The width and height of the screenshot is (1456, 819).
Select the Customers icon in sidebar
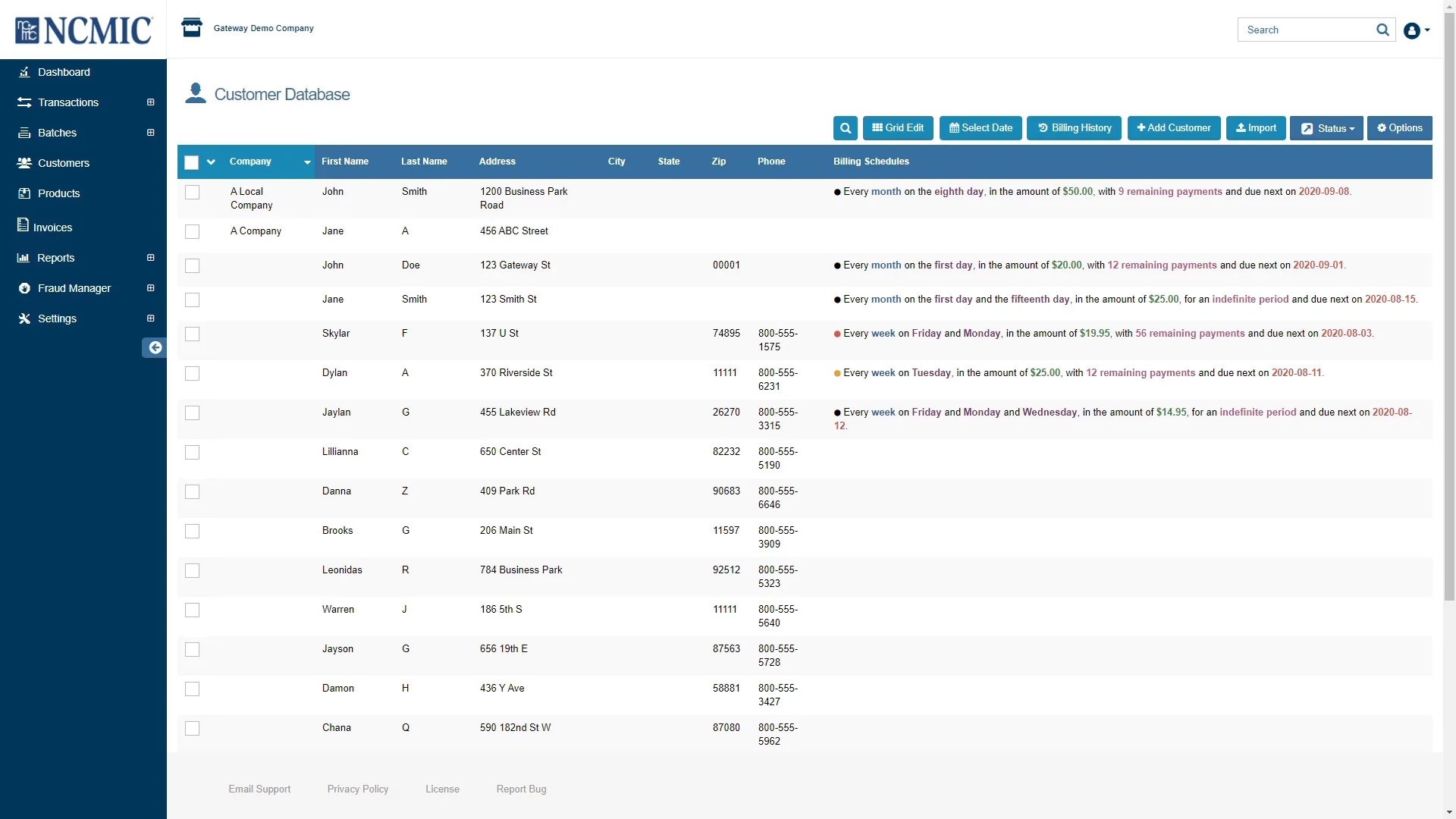point(25,162)
